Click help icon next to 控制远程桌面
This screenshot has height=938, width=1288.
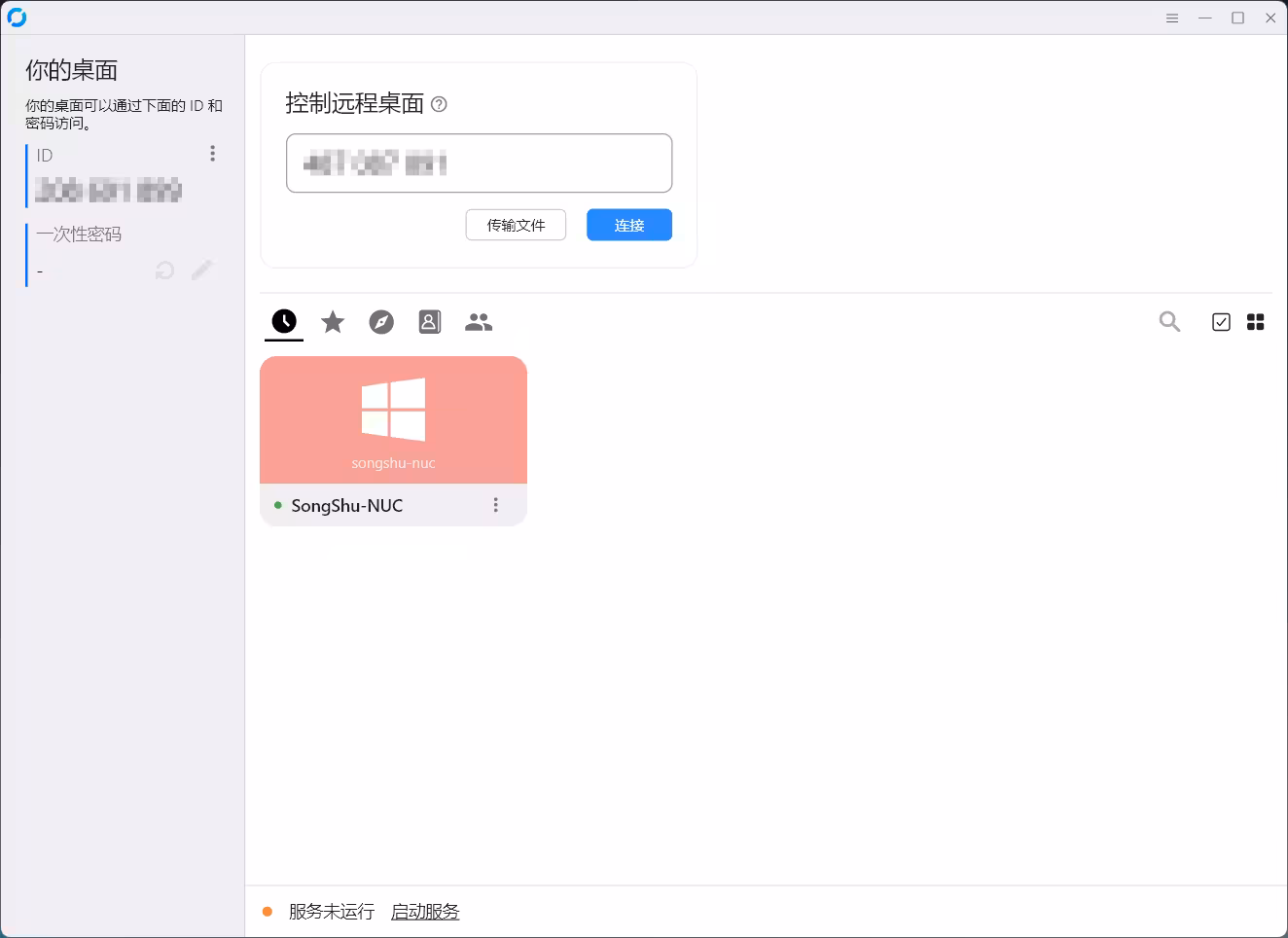(x=439, y=104)
